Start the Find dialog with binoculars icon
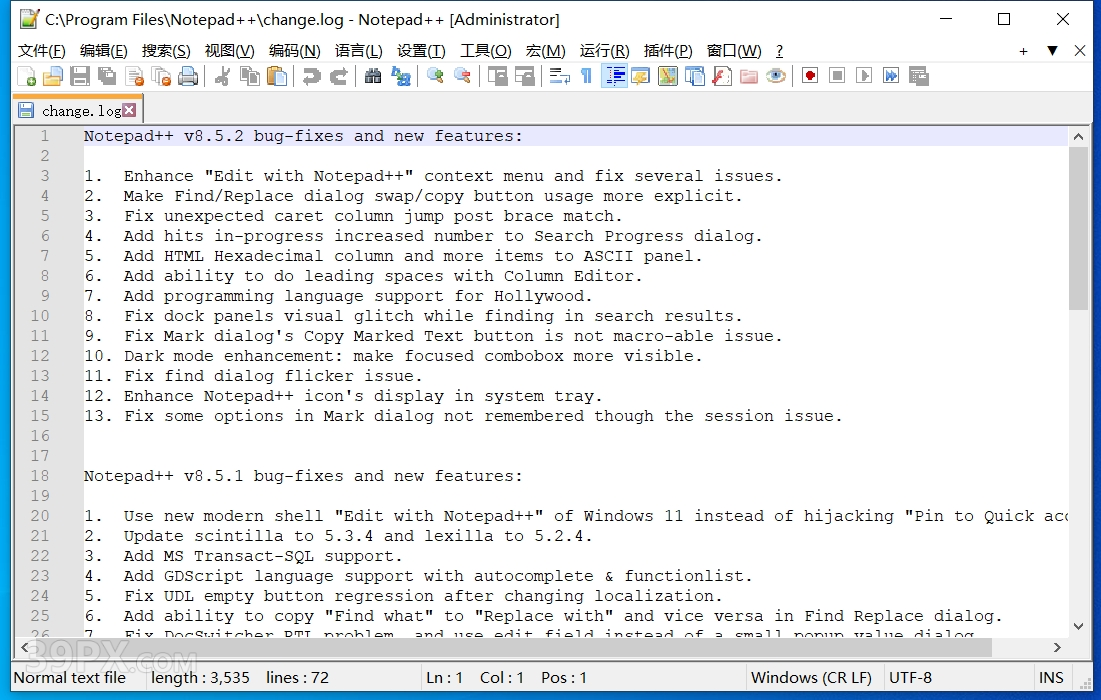Viewport: 1101px width, 700px height. (371, 76)
